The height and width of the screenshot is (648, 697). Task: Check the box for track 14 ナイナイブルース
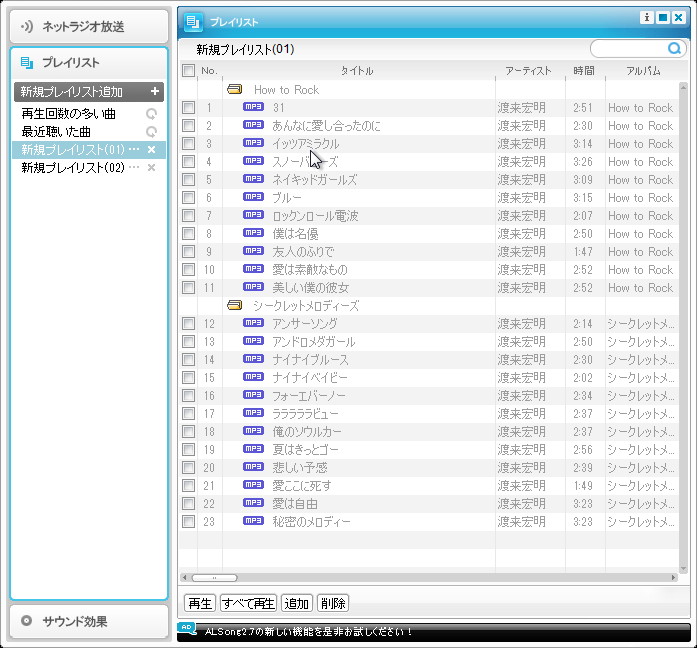[188, 360]
